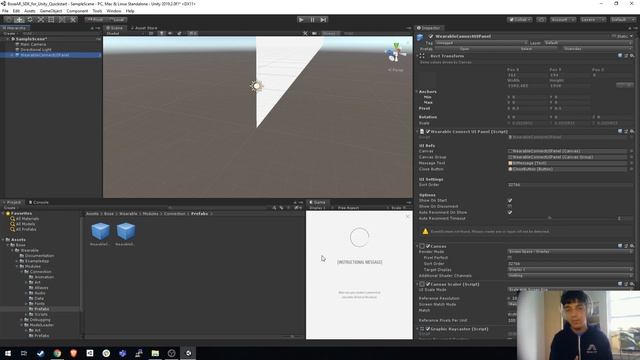Select second prefab asset thumbnail

pyautogui.click(x=125, y=231)
